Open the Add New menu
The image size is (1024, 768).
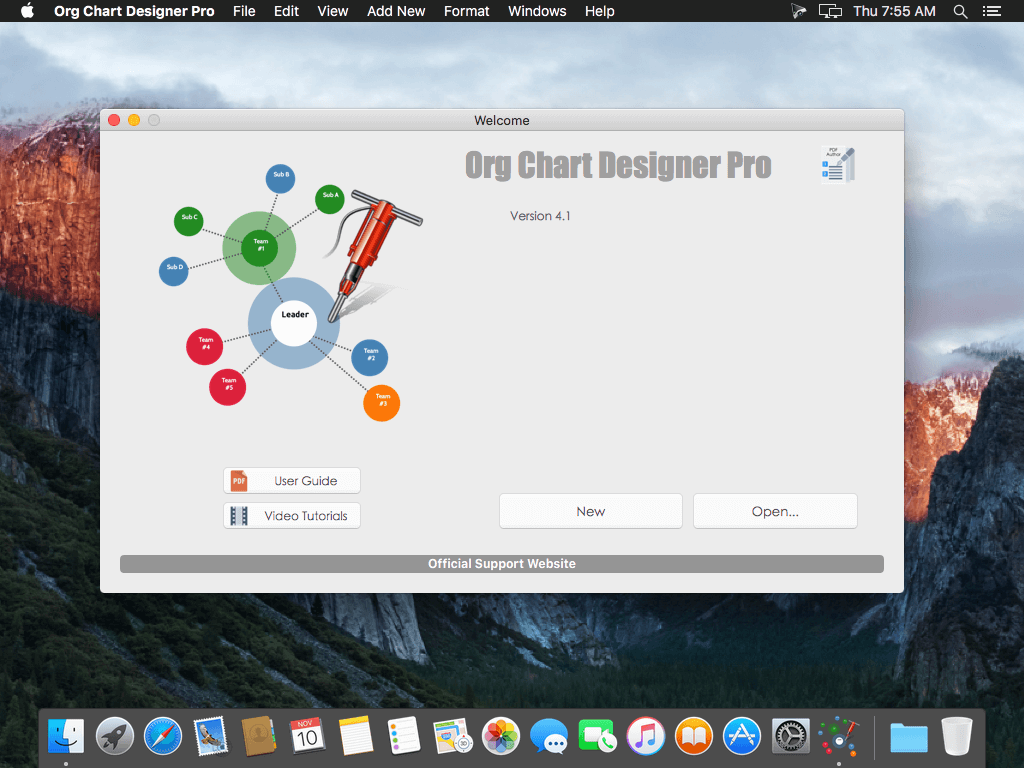(396, 11)
